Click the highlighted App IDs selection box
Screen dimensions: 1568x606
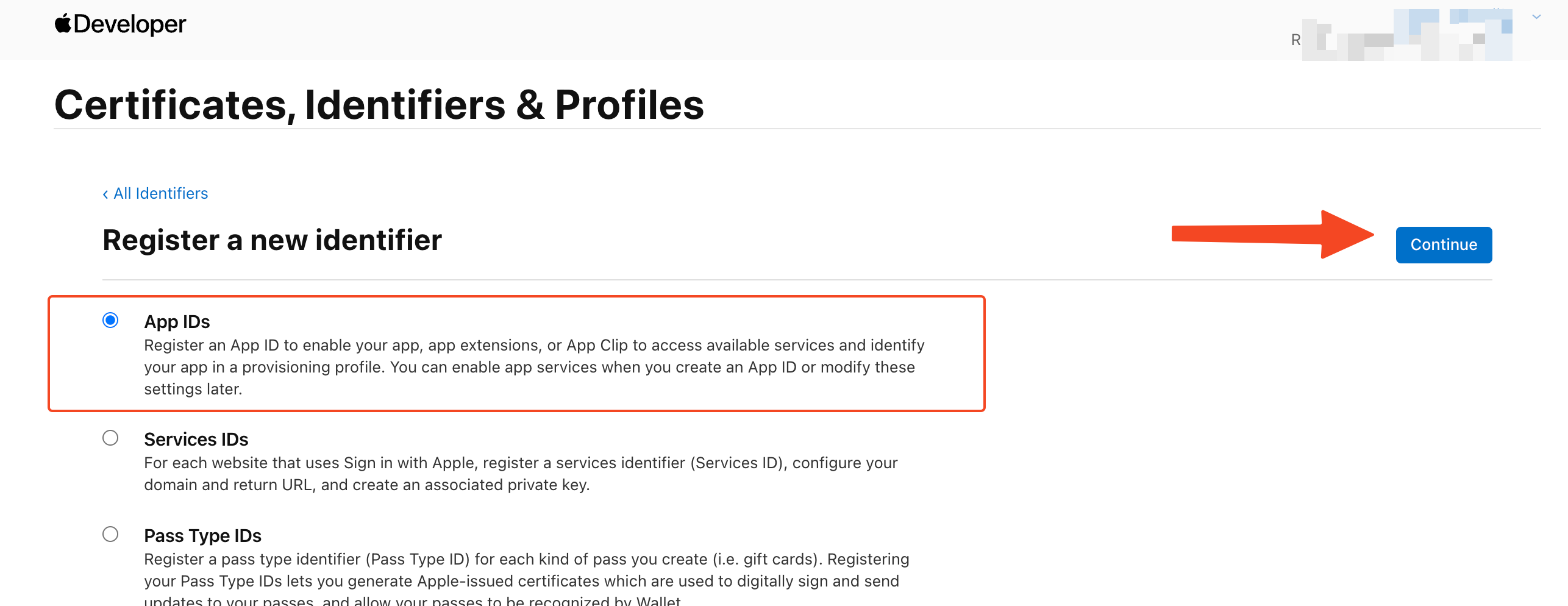click(516, 354)
